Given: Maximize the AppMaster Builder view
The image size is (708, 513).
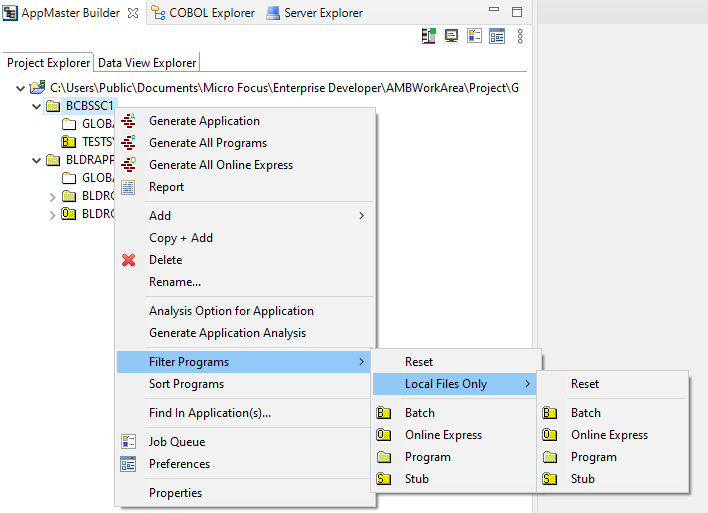Looking at the screenshot, I should [517, 12].
